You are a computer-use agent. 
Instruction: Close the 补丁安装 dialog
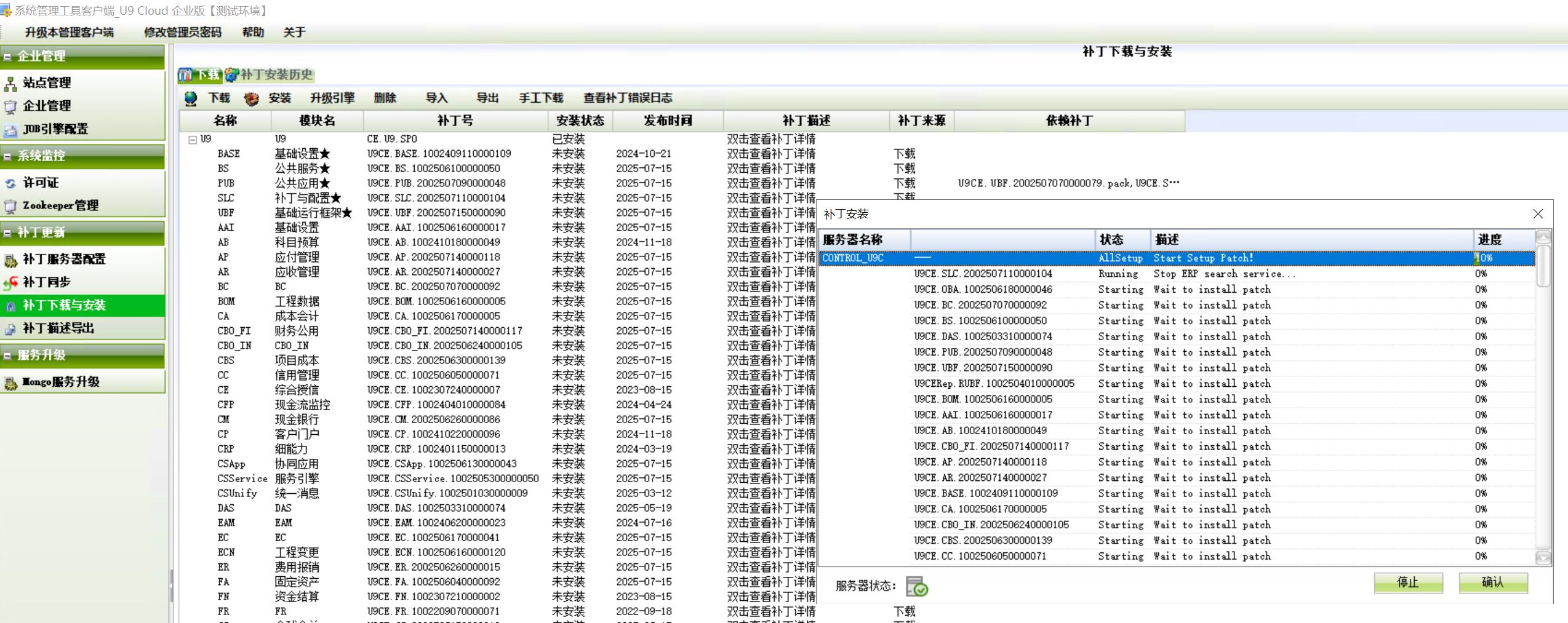(1538, 213)
